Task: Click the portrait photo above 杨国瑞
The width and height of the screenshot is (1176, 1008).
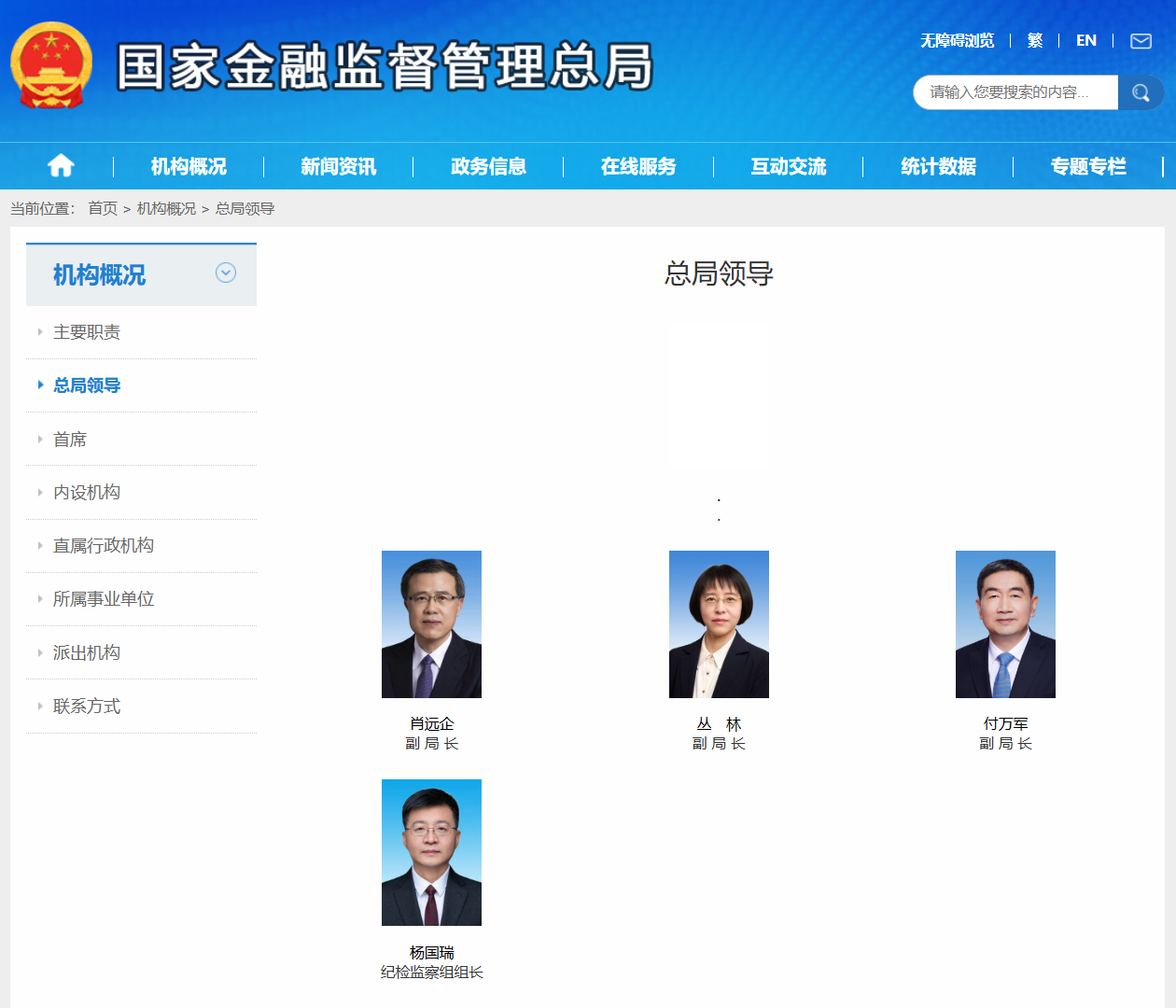Action: click(431, 852)
